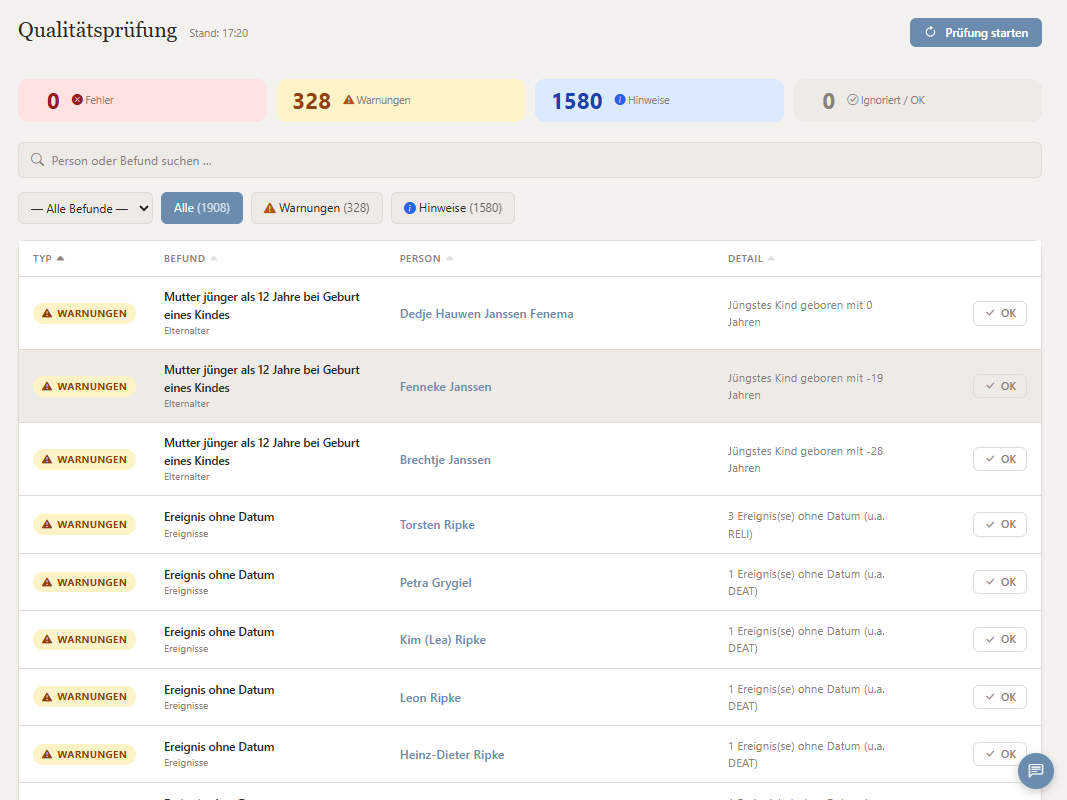Mark Kim (Lea) Ripke finding as OK

click(1000, 639)
